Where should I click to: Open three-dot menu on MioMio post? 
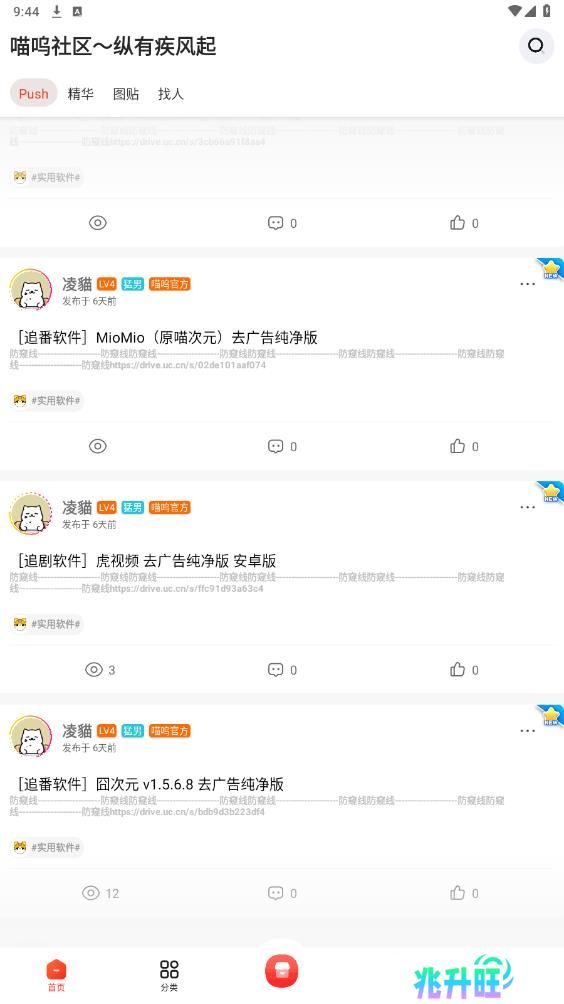[x=528, y=284]
